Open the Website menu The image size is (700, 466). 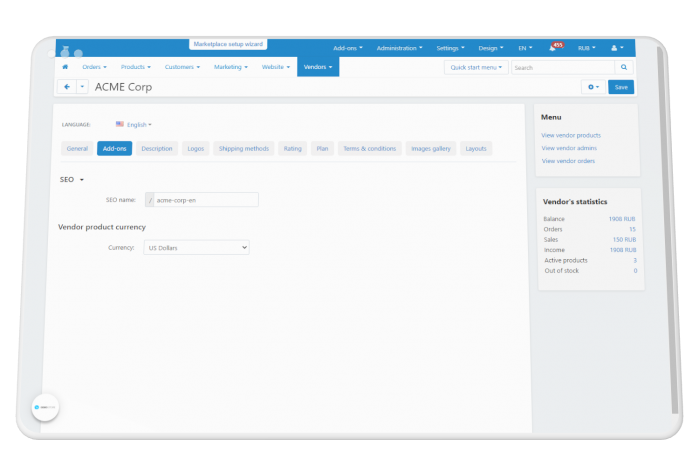coord(275,67)
